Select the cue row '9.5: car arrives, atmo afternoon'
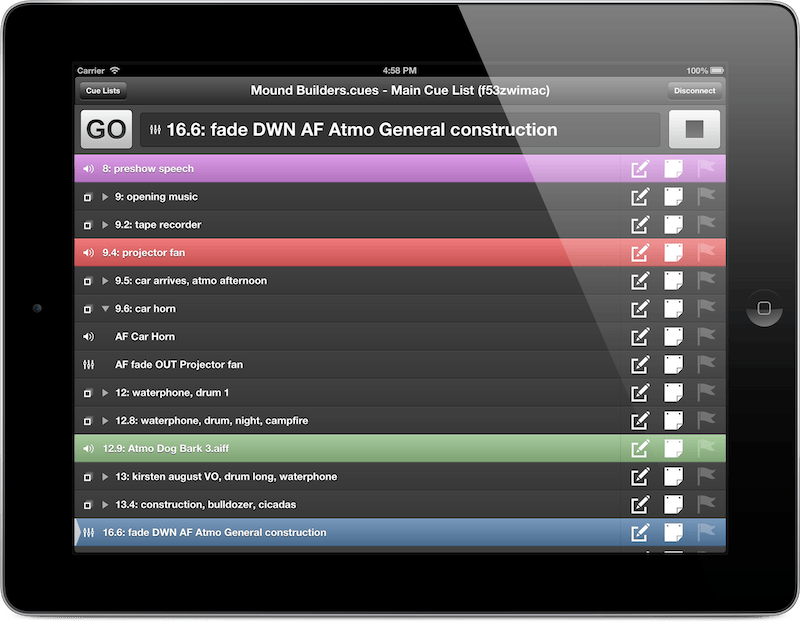Viewport: 800px width, 627px height. point(300,280)
